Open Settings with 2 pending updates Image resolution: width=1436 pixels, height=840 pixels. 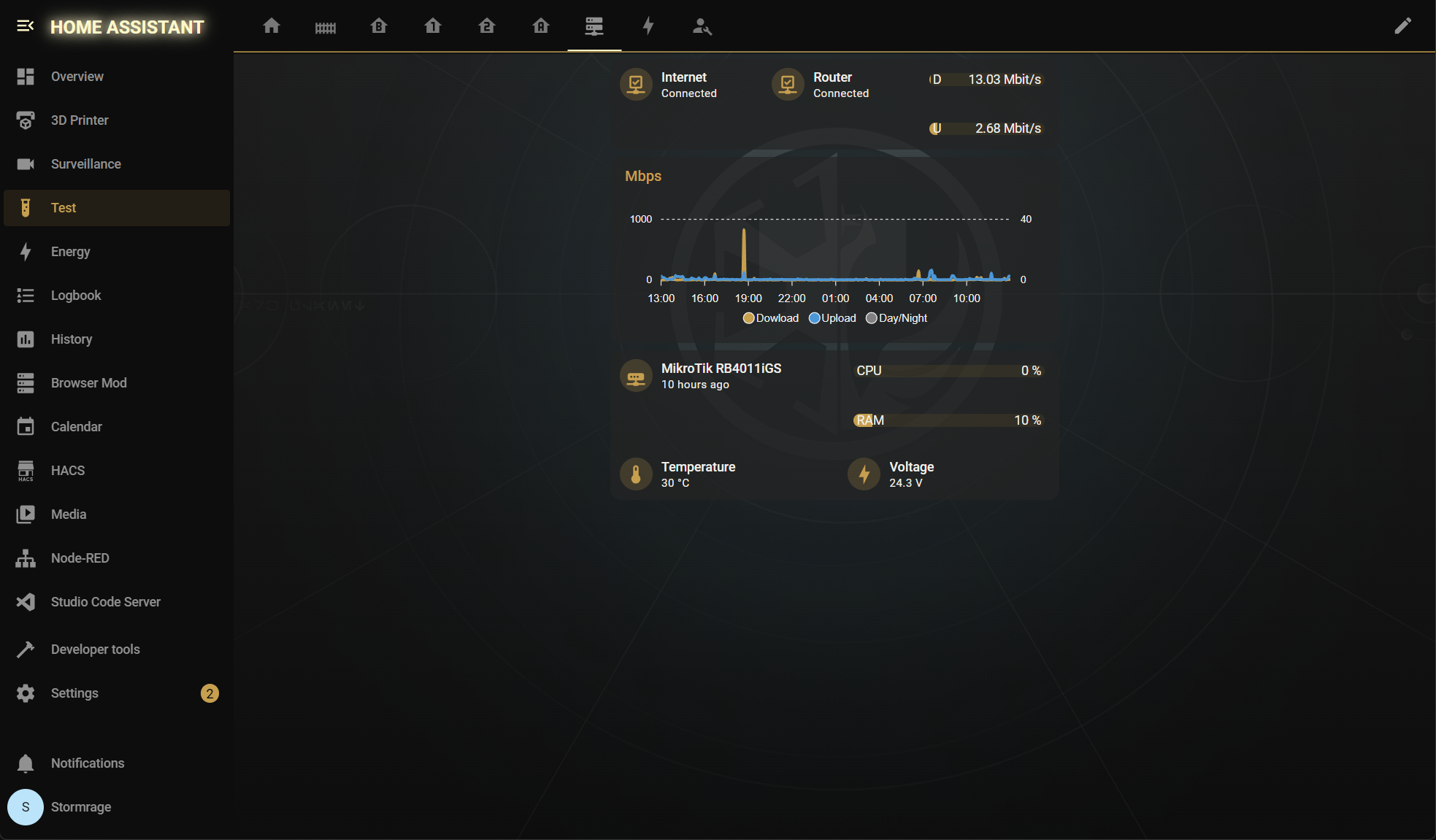coord(74,693)
